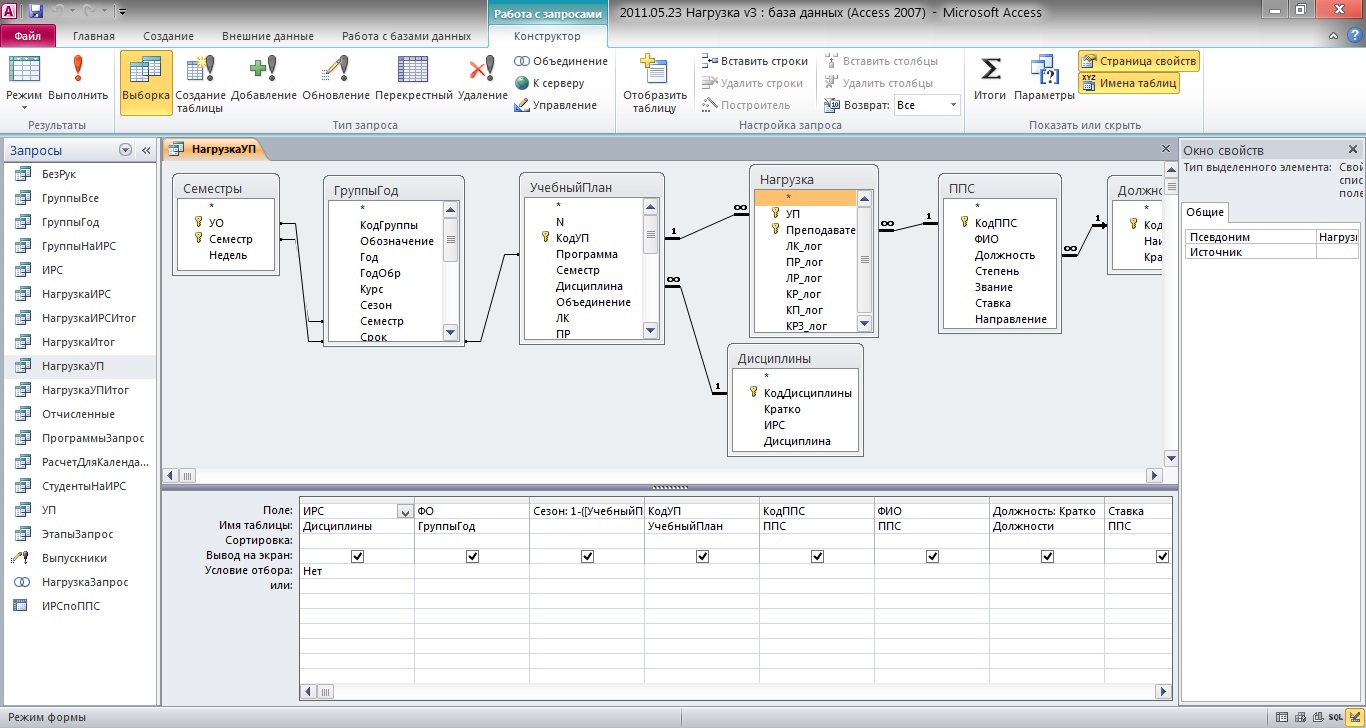The image size is (1366, 728).
Task: Open the Режим view switcher
Action: pos(24,81)
